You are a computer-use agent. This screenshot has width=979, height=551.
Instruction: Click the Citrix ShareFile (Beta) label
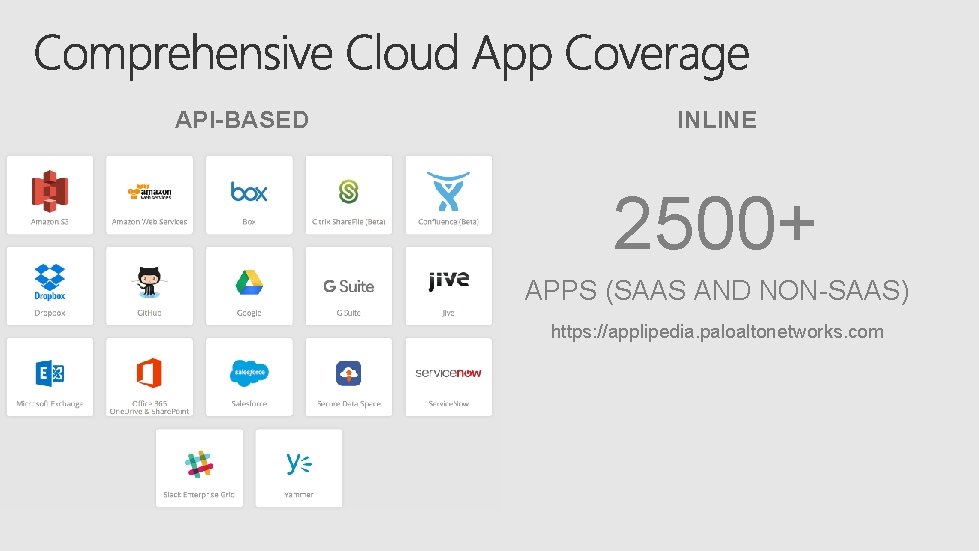point(348,222)
